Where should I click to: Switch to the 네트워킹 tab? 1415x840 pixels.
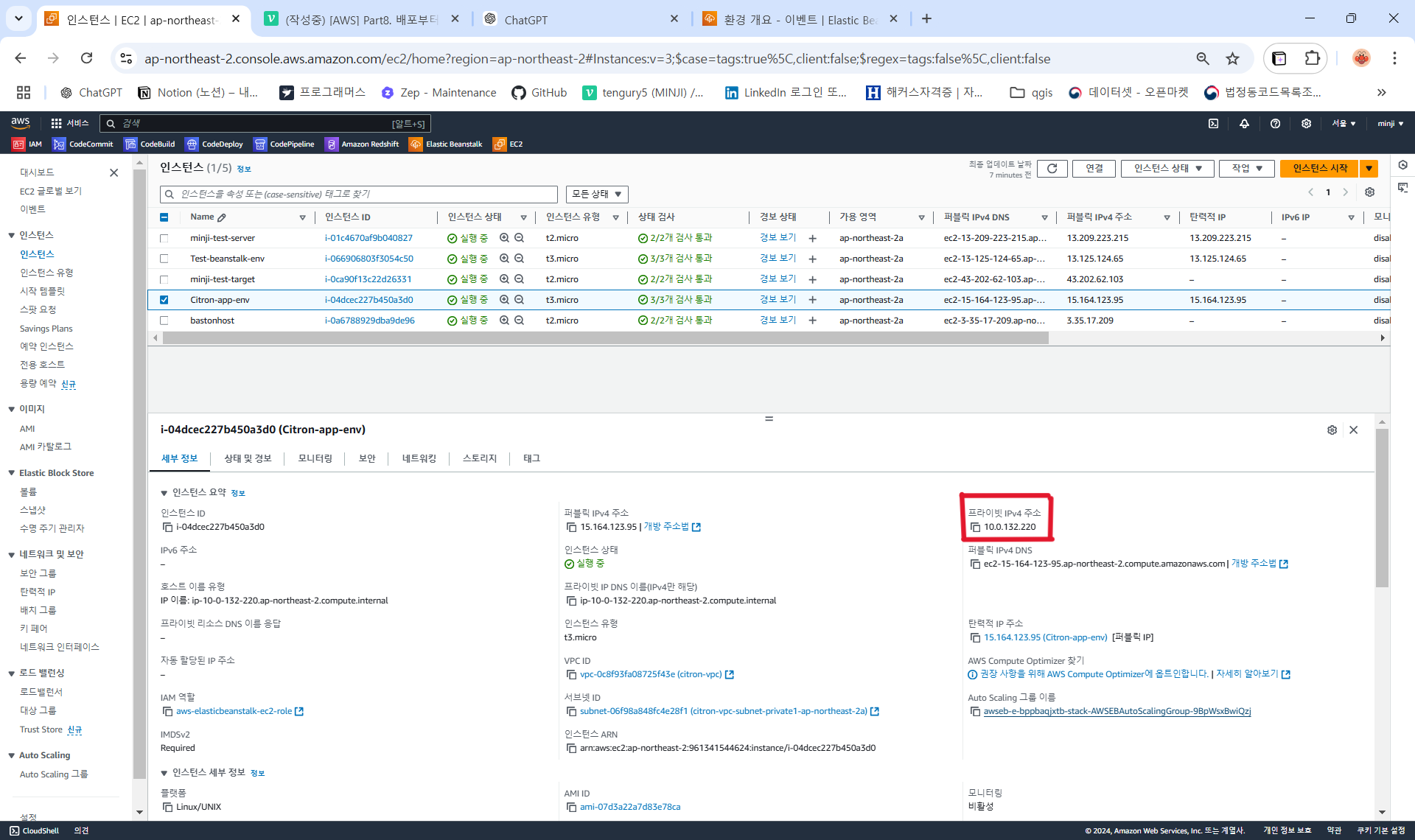click(419, 459)
